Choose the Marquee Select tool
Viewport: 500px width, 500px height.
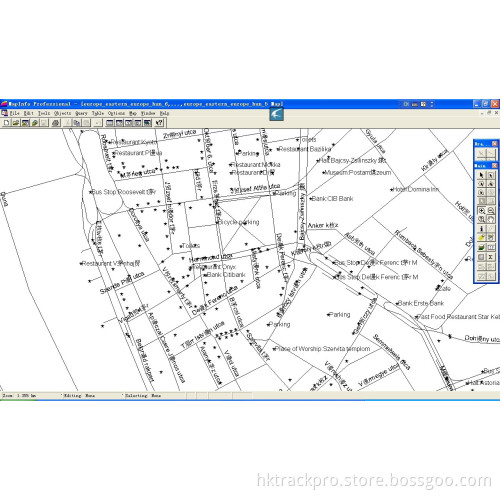[491, 175]
